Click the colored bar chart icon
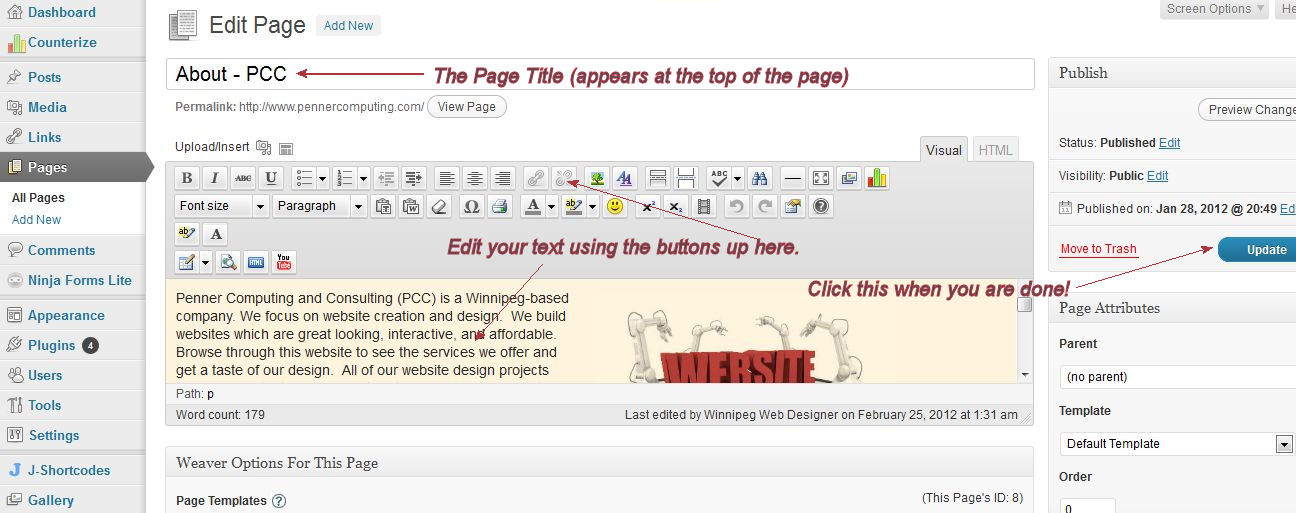This screenshot has width=1296, height=513. [877, 179]
